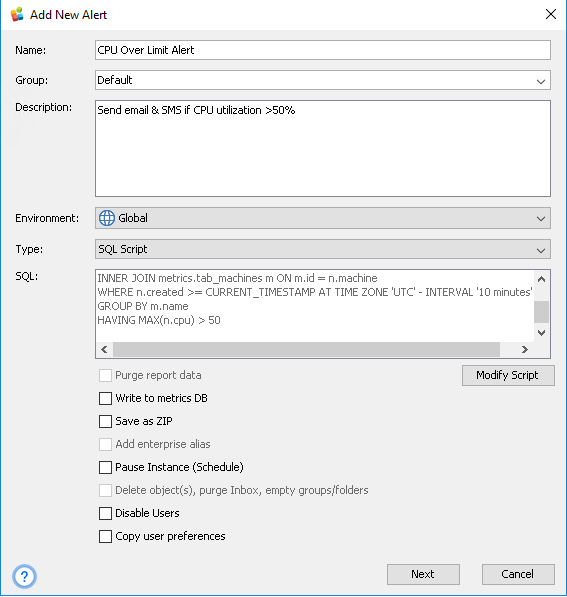Click the Modify Script button
567x597 pixels.
[508, 375]
